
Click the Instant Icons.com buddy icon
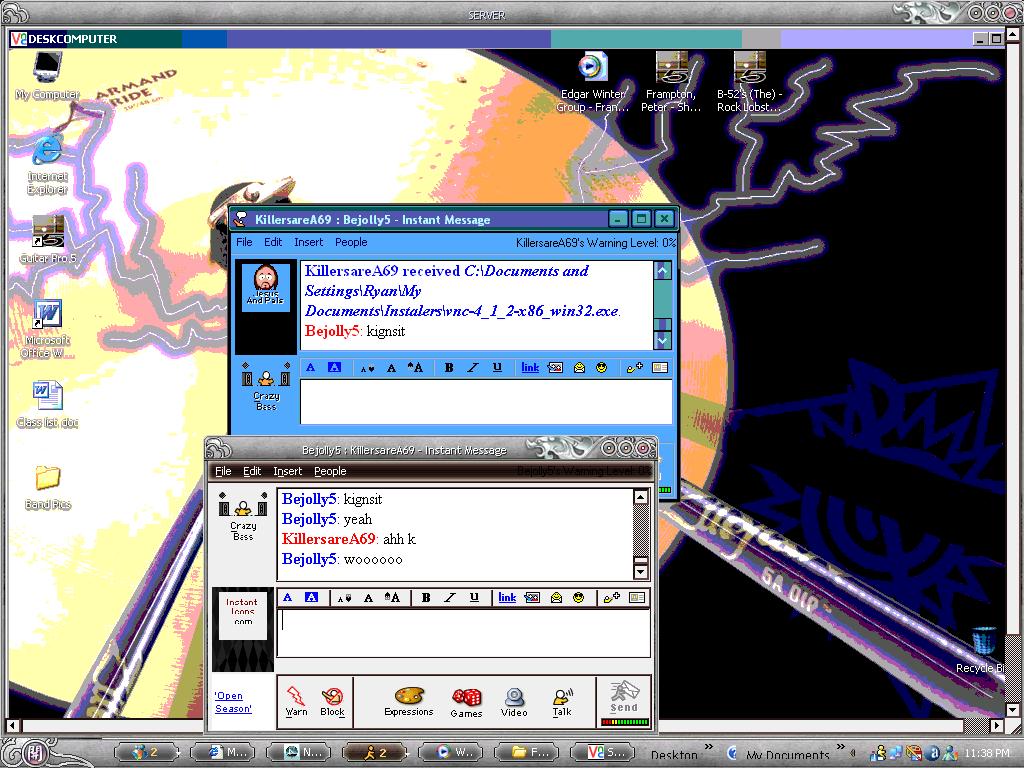pos(242,614)
